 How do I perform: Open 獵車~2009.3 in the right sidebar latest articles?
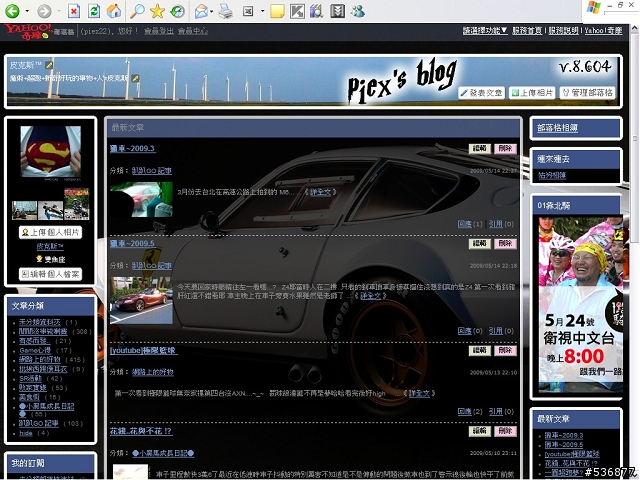(564, 436)
